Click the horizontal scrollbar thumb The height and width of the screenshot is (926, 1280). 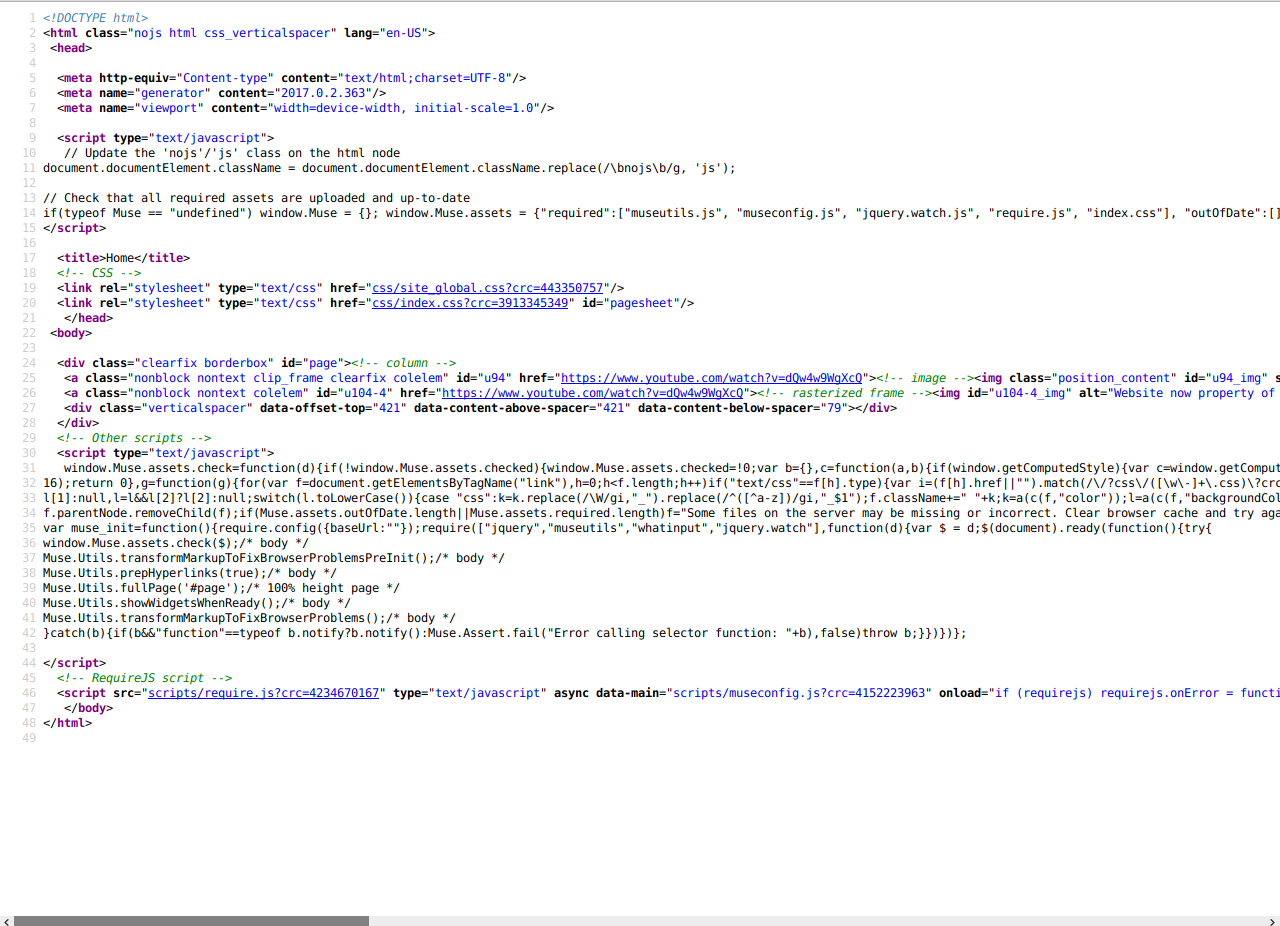(x=191, y=920)
